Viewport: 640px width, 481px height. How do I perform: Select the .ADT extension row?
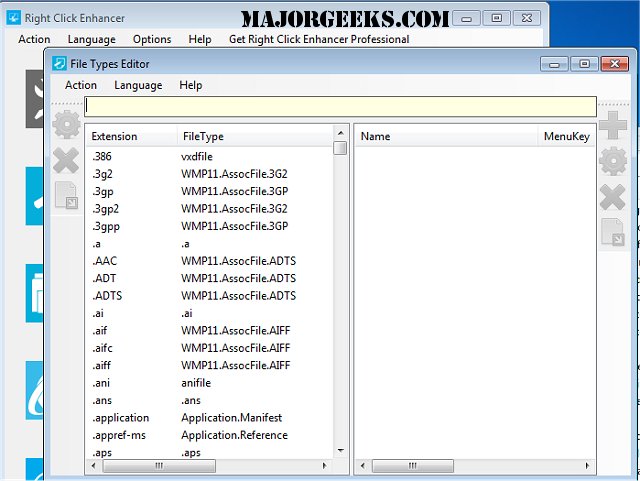coord(210,278)
